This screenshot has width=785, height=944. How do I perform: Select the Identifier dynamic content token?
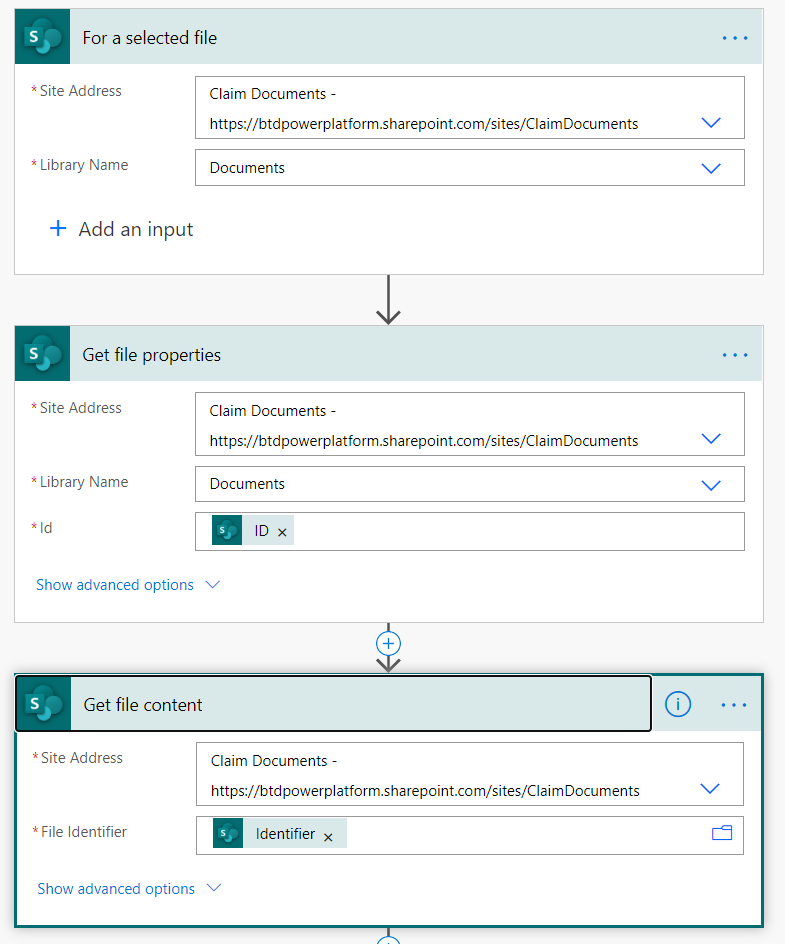click(x=284, y=833)
